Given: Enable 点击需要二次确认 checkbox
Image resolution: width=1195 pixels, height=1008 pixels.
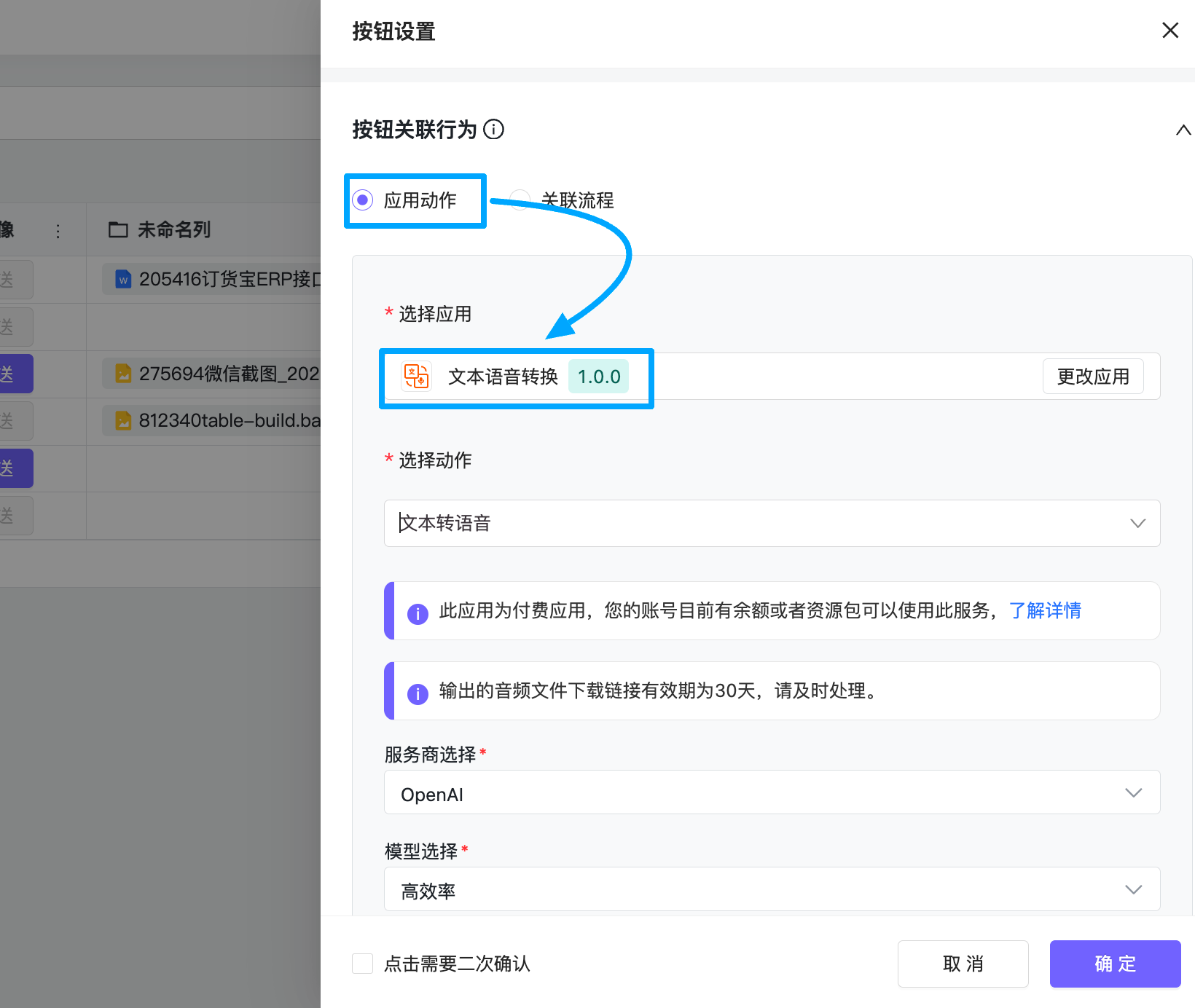Looking at the screenshot, I should click(363, 964).
